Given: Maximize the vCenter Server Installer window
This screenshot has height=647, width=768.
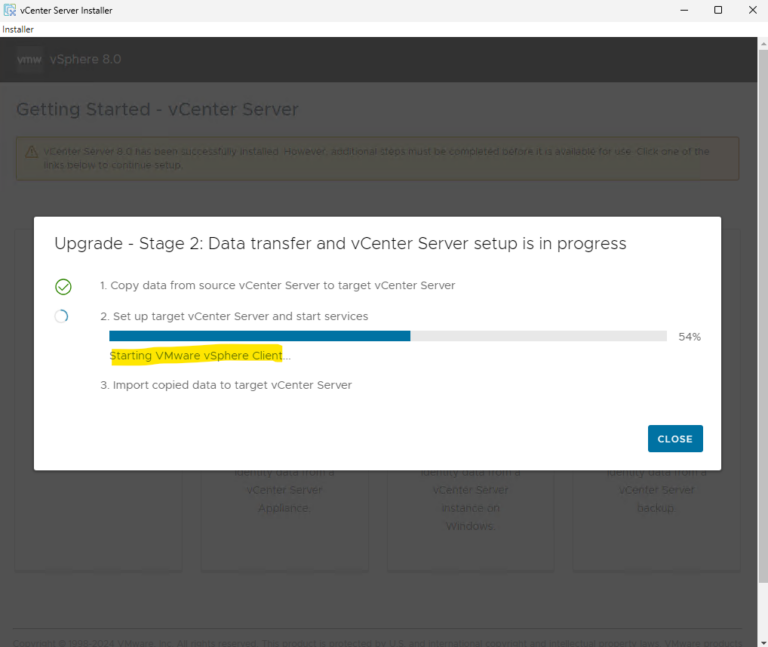Looking at the screenshot, I should (718, 10).
